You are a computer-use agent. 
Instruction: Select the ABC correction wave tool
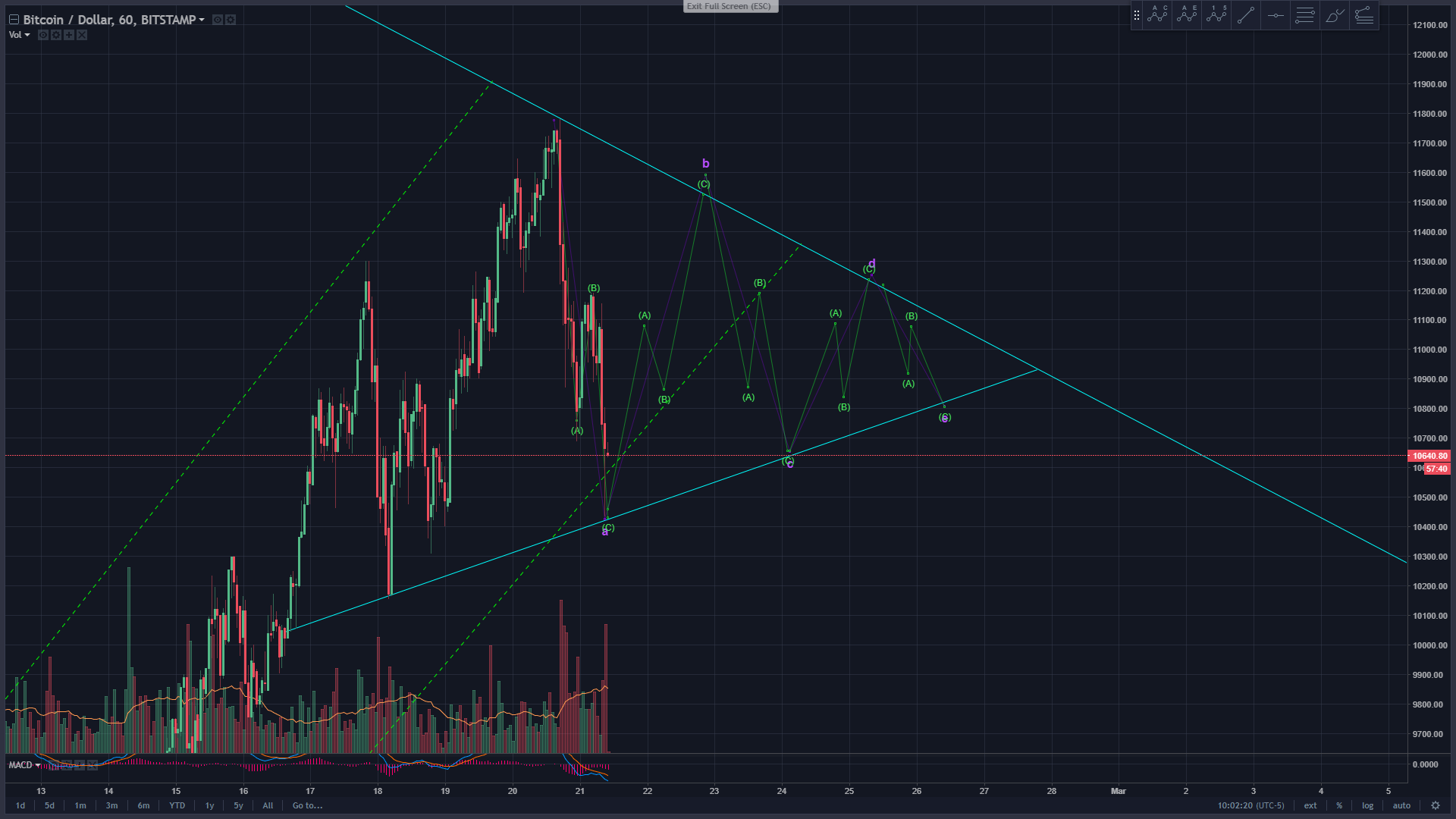click(x=1157, y=14)
